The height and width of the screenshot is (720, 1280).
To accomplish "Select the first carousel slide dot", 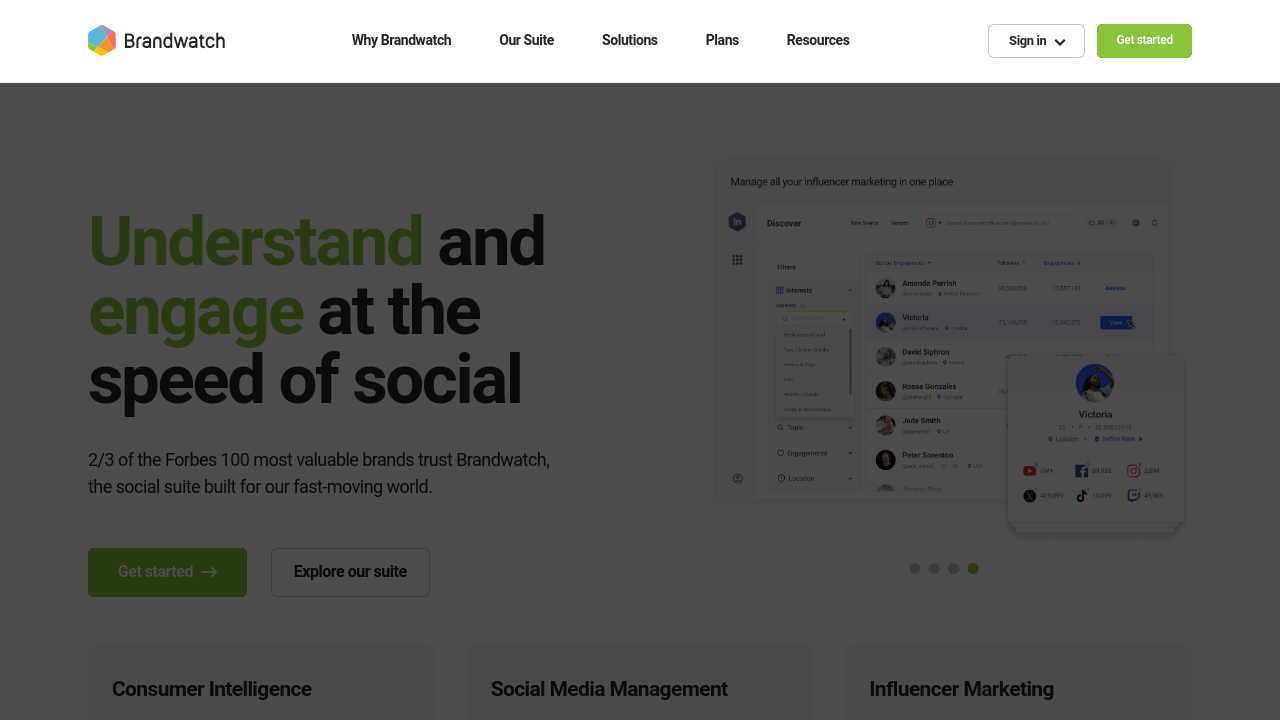I will click(x=915, y=569).
